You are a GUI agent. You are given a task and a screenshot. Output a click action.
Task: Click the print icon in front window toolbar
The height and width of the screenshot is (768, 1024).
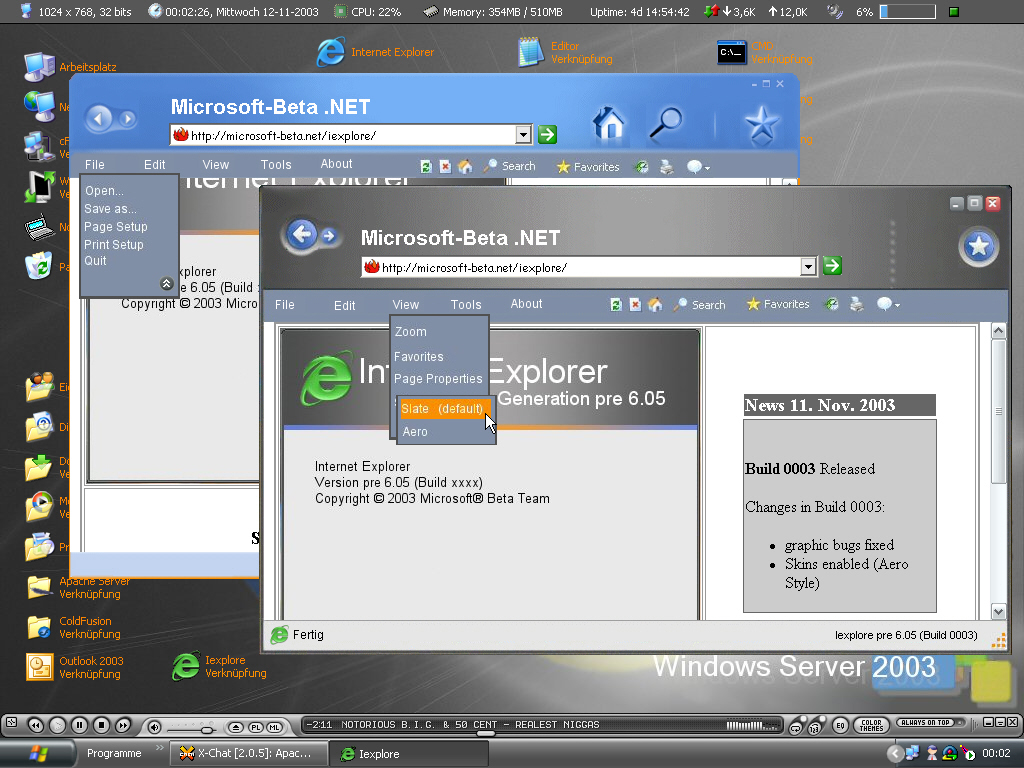point(857,305)
